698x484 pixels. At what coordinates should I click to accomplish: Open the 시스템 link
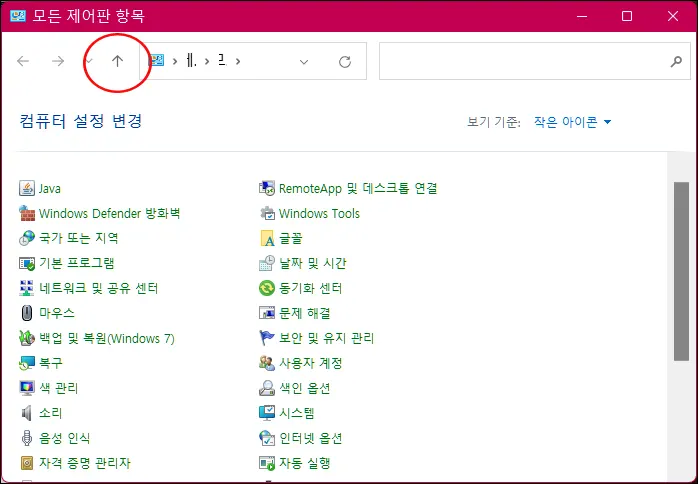click(x=297, y=413)
